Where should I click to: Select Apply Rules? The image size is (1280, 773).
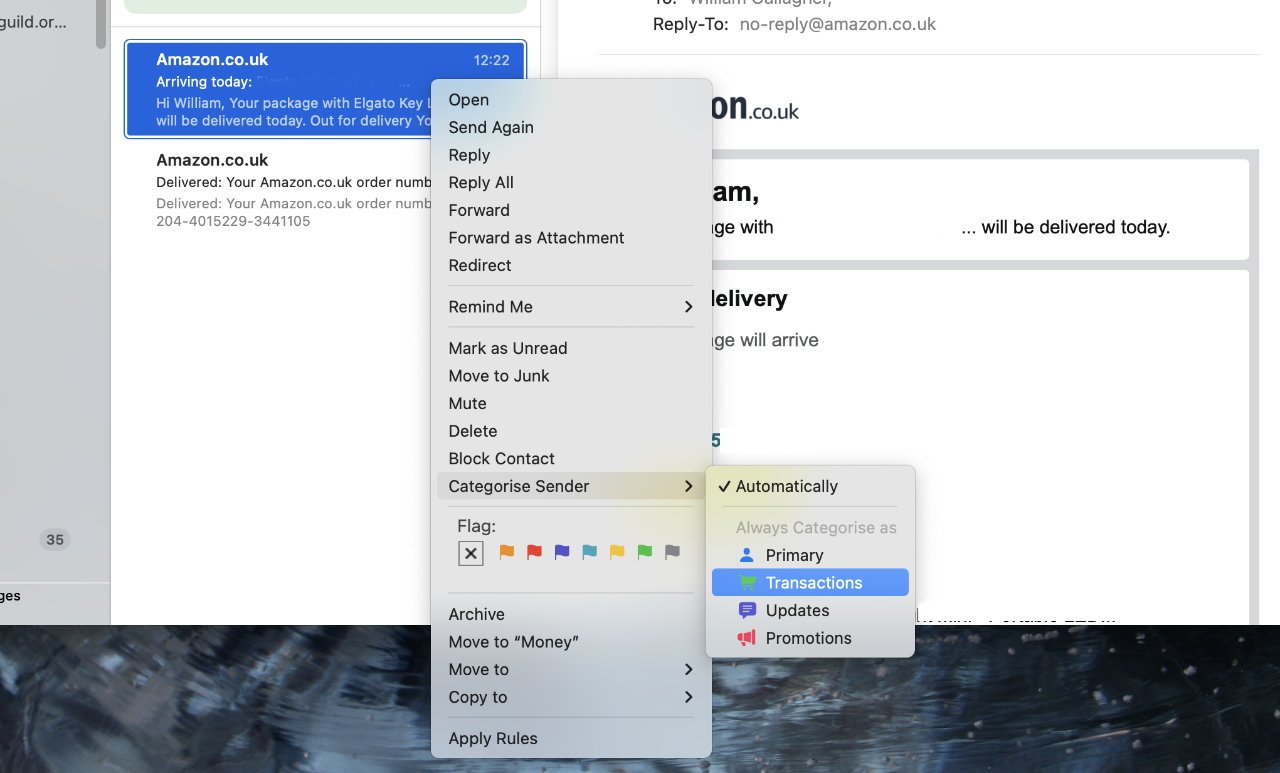(571, 738)
